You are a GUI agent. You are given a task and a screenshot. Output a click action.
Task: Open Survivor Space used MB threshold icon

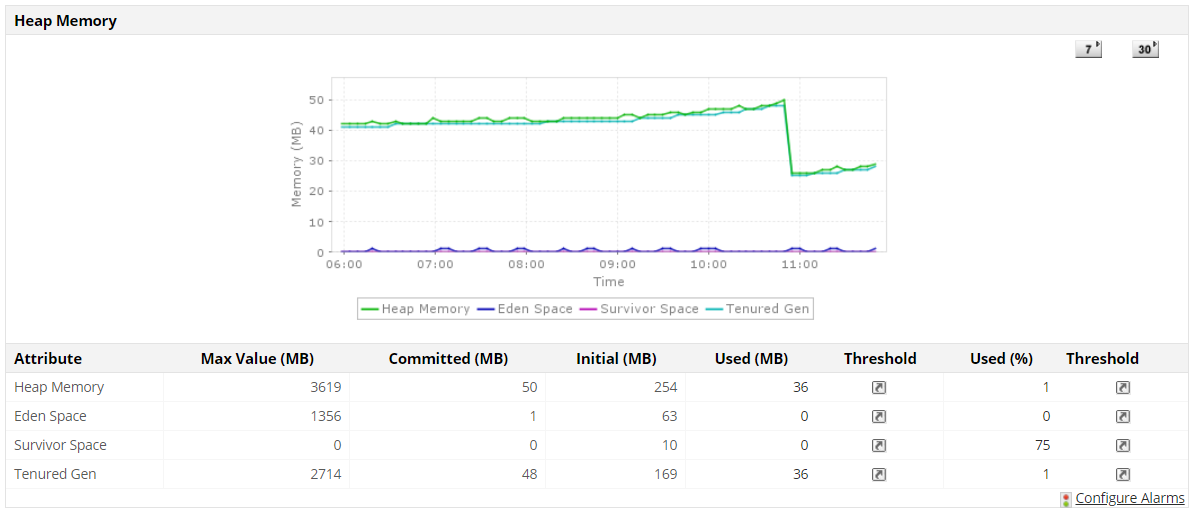(879, 446)
